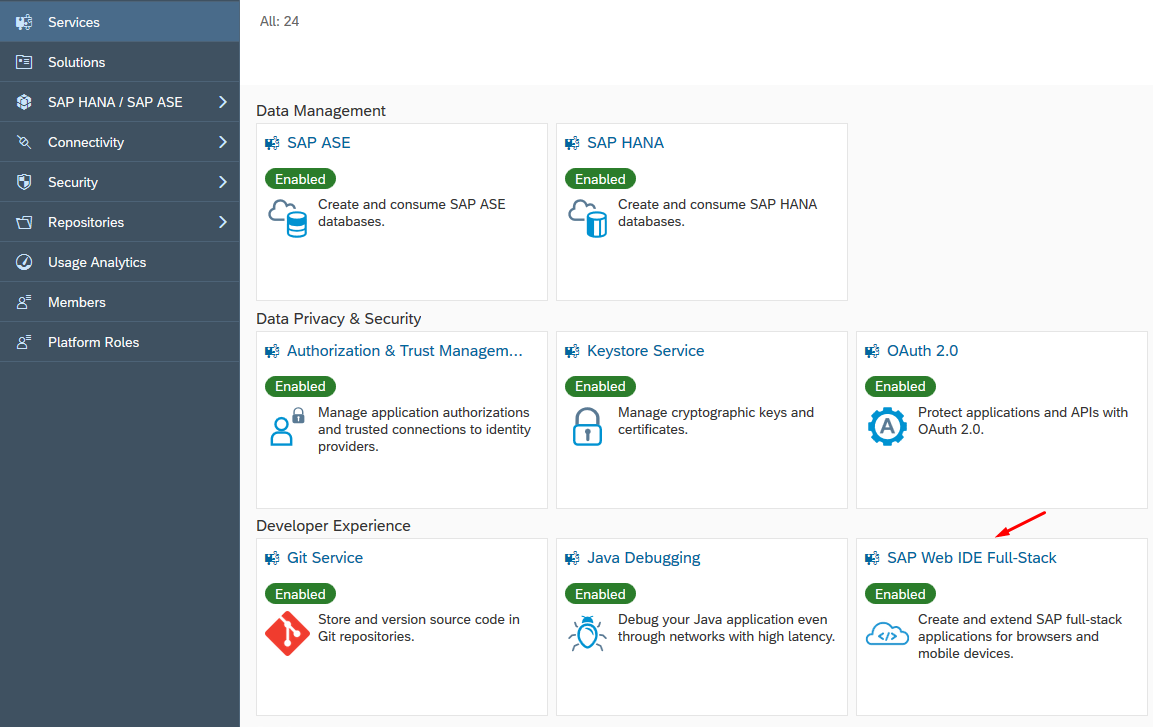The width and height of the screenshot is (1153, 727).
Task: Click the puzzle icon beside SAP HANA title
Action: 572,143
